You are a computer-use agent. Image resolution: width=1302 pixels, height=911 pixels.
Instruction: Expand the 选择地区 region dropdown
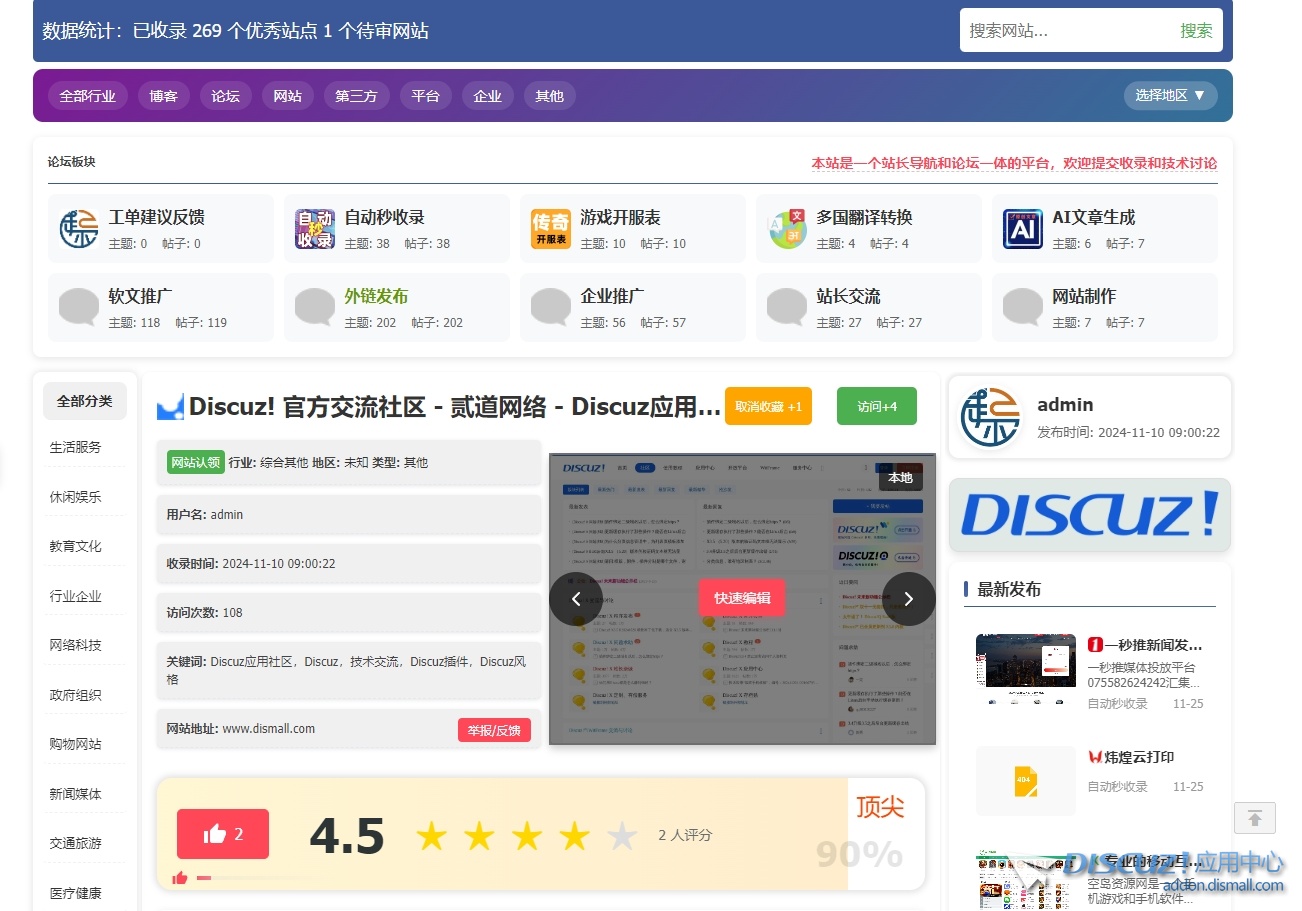coord(1170,95)
